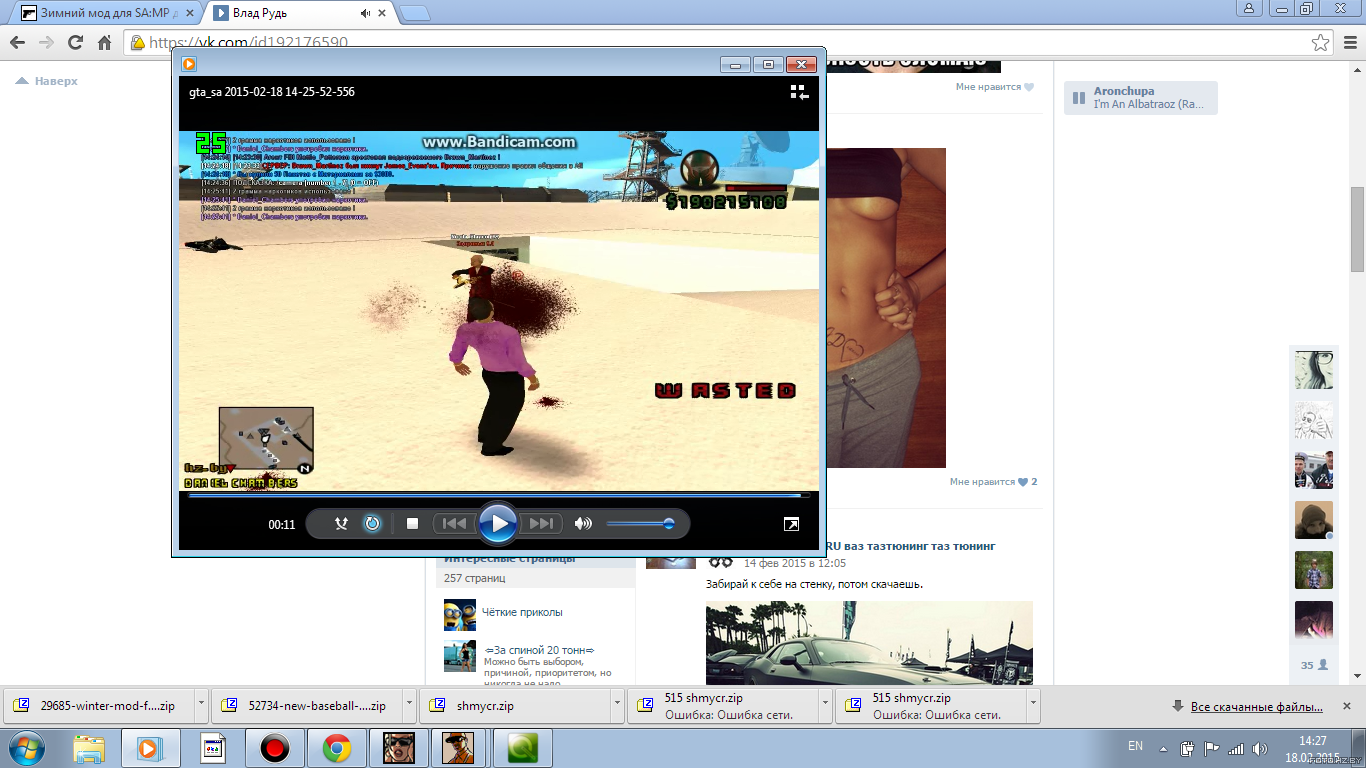Open the Bandicam recorder taskbar icon
The width and height of the screenshot is (1366, 768).
(x=274, y=747)
